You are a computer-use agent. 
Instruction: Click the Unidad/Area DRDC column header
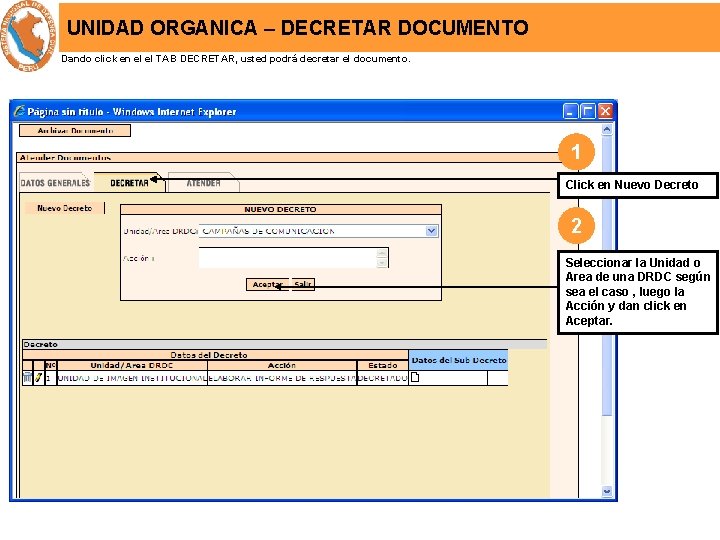click(132, 366)
